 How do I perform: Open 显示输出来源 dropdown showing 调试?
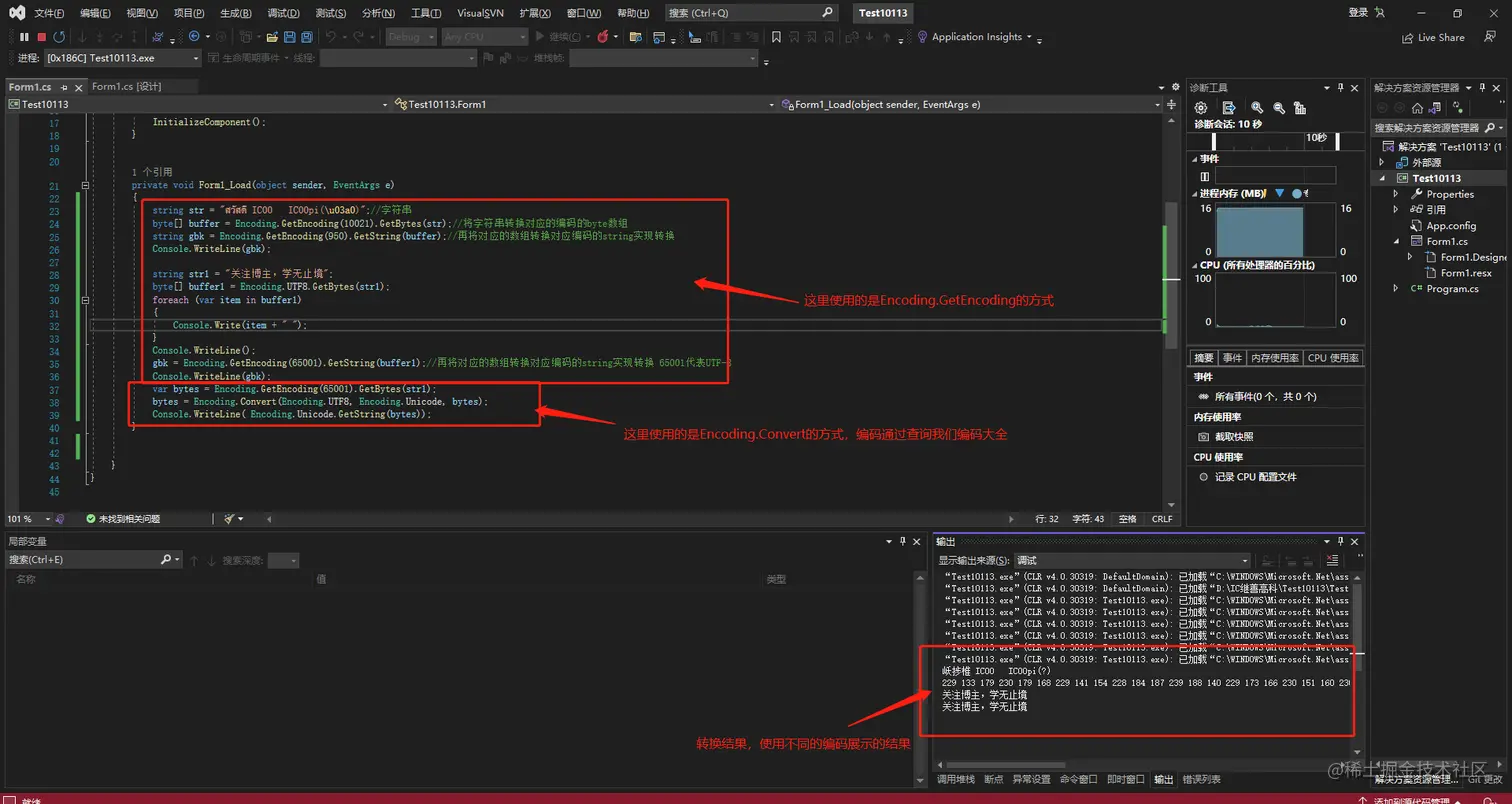(1132, 561)
